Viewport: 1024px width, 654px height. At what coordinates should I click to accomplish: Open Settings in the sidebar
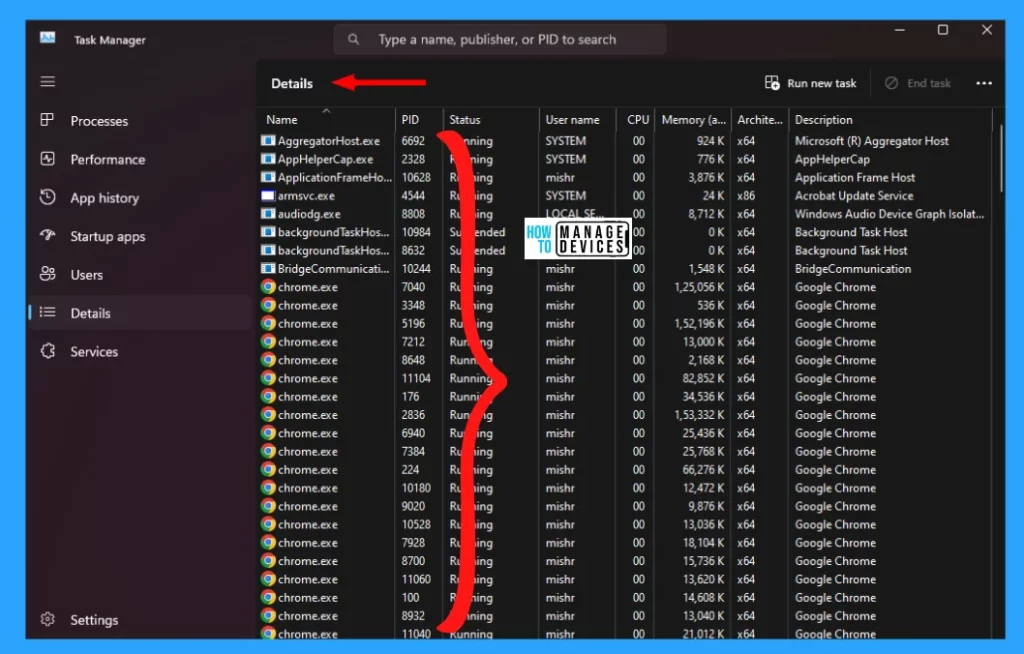click(140, 619)
